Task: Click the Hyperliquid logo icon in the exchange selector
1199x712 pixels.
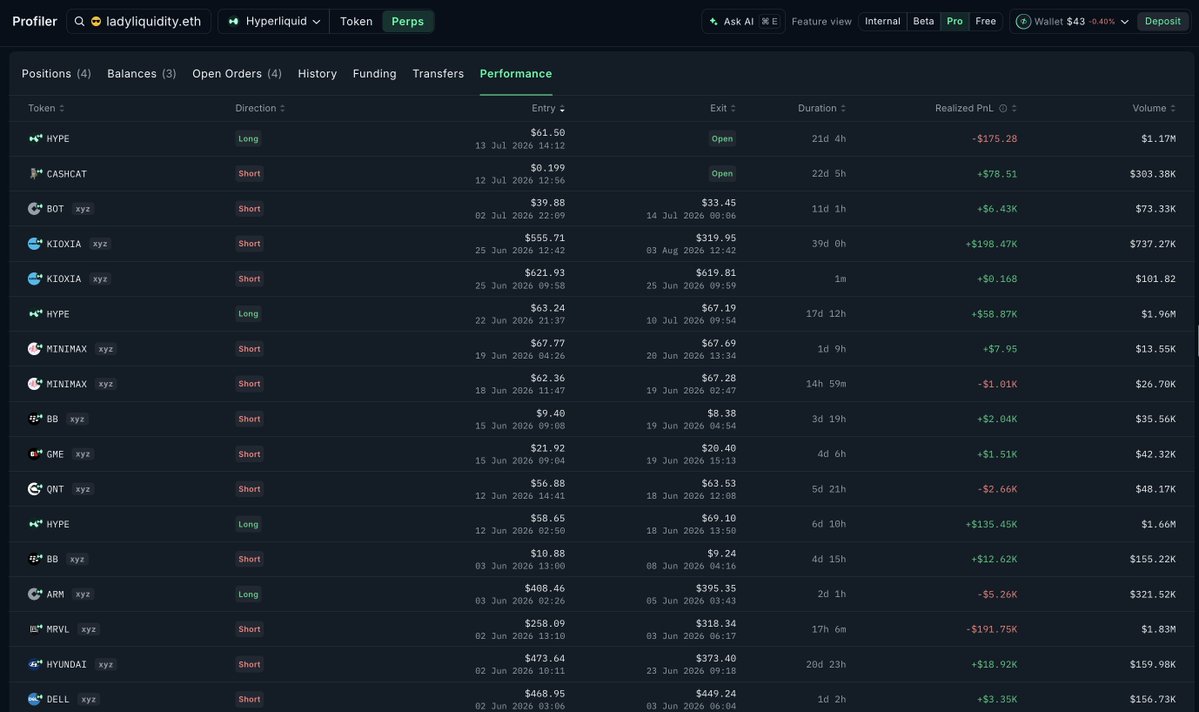Action: coord(233,21)
